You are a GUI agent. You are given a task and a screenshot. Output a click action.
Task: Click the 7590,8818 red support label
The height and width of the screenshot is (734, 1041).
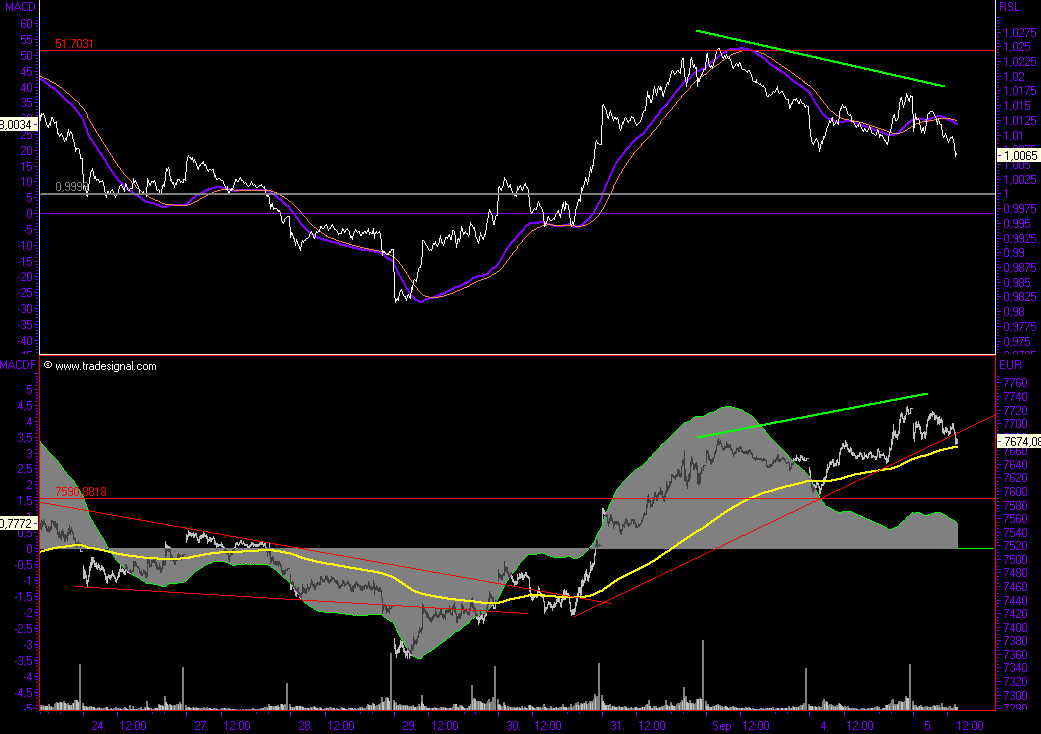pos(81,492)
